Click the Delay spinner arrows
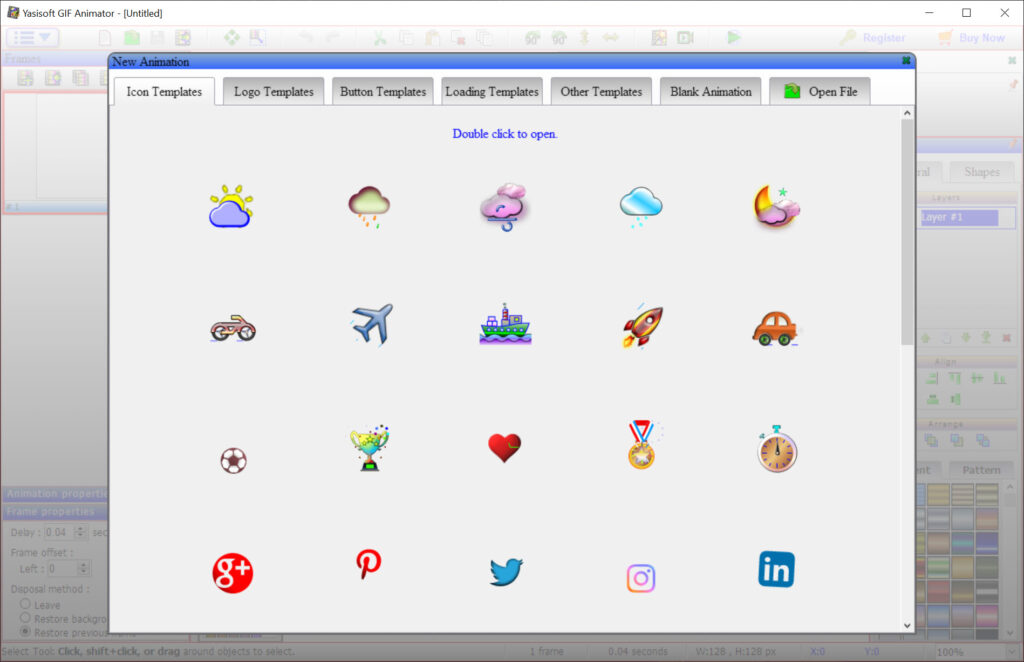This screenshot has width=1024, height=662. click(x=80, y=532)
